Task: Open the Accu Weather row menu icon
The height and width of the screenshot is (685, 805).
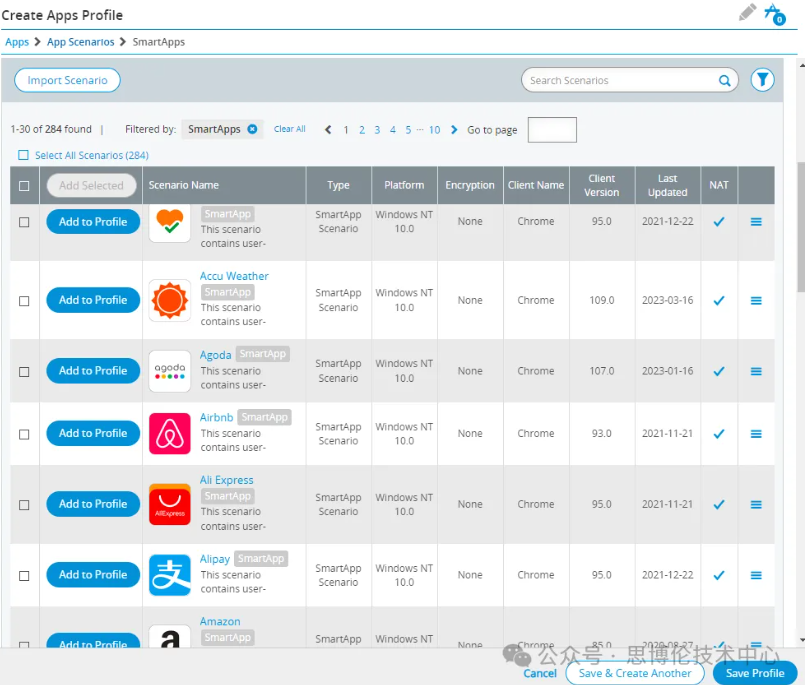Action: tap(755, 301)
